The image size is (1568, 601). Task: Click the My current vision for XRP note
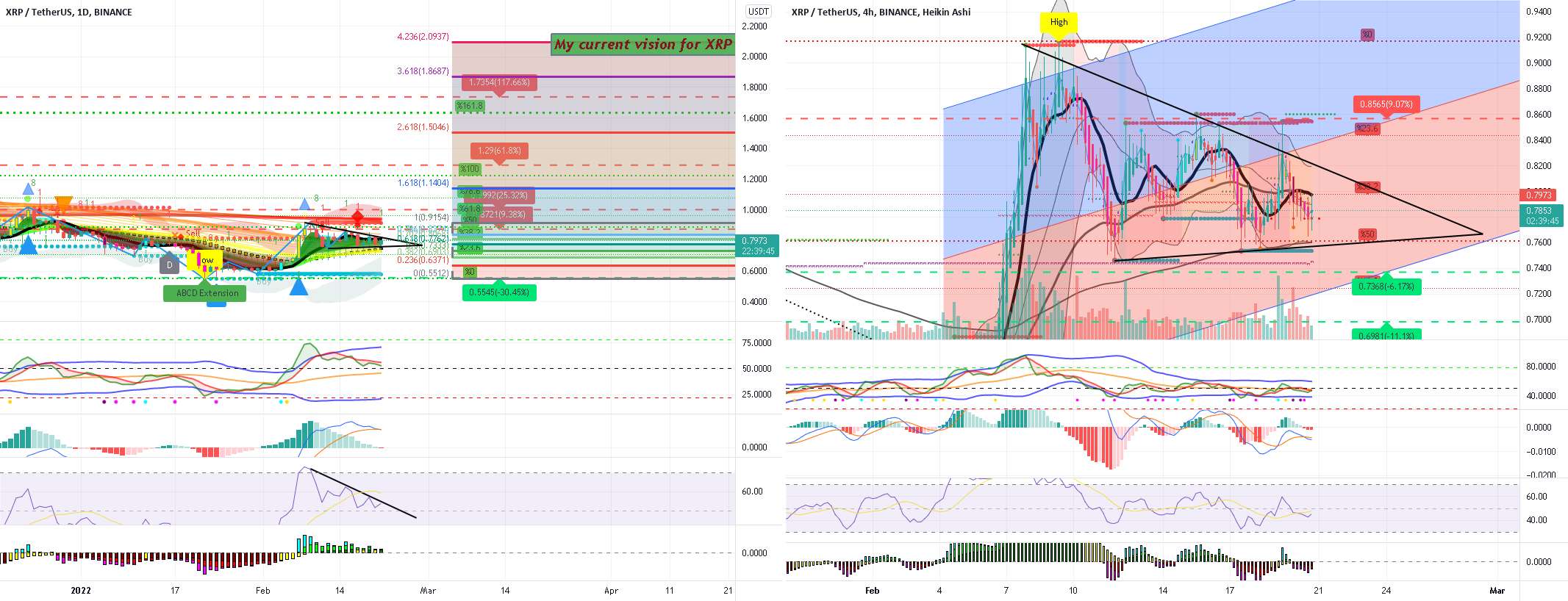[643, 44]
